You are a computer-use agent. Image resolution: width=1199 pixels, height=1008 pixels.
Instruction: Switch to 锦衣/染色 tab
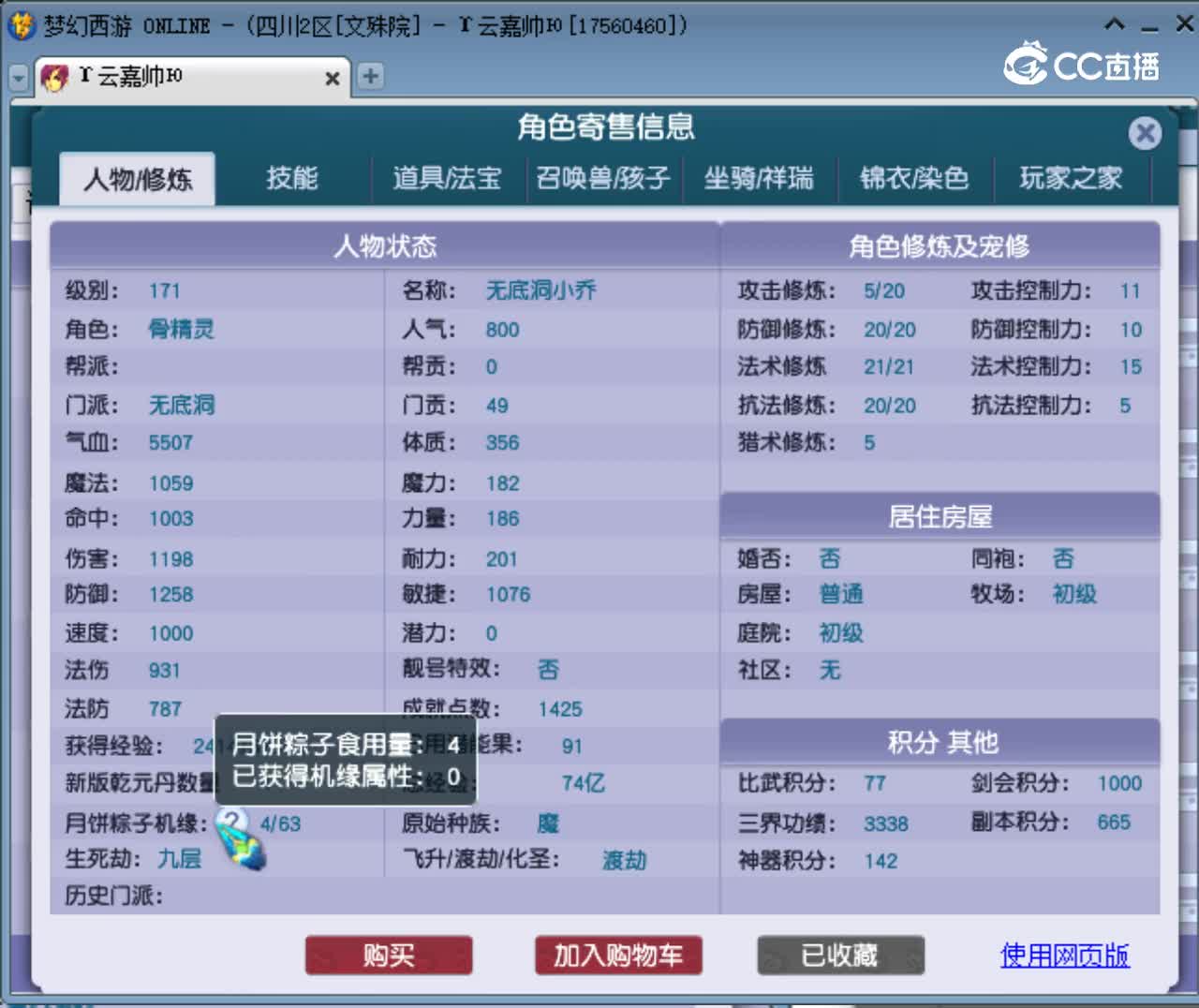914,178
